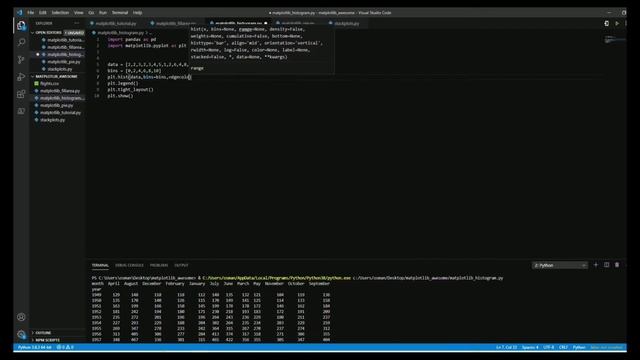Open the File menu
The width and height of the screenshot is (640, 360).
click(x=31, y=13)
